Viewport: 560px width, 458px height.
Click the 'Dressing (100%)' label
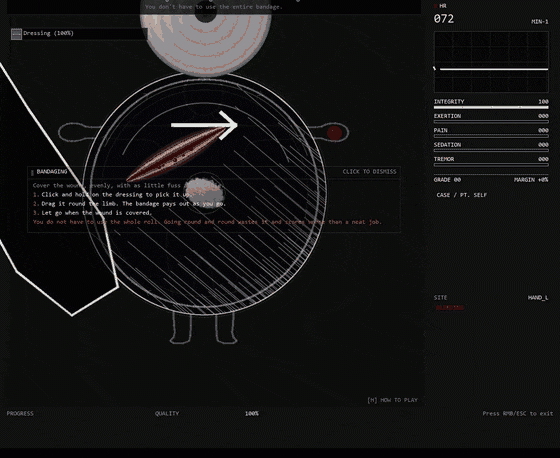tap(49, 33)
